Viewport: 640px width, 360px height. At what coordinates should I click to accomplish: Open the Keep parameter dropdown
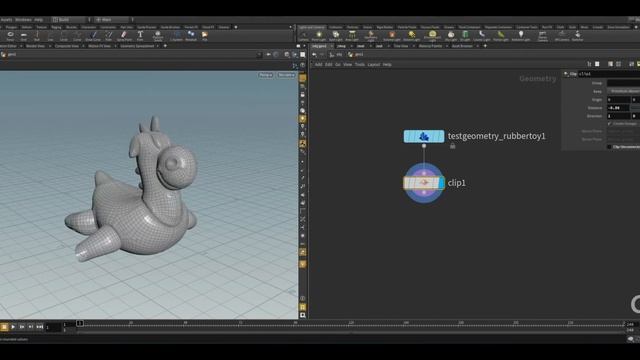tap(623, 91)
